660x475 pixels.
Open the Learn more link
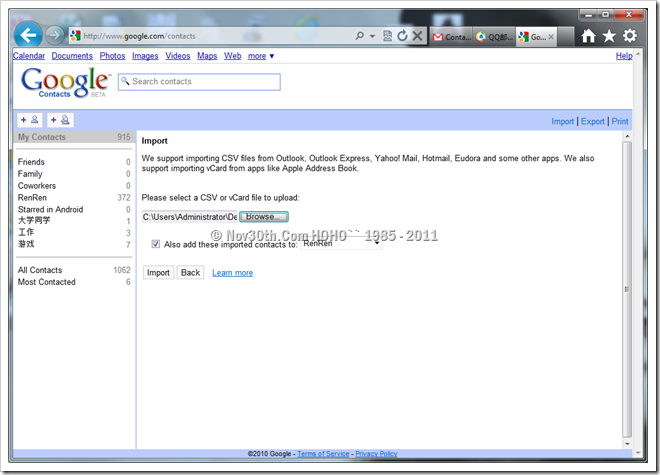tap(232, 273)
